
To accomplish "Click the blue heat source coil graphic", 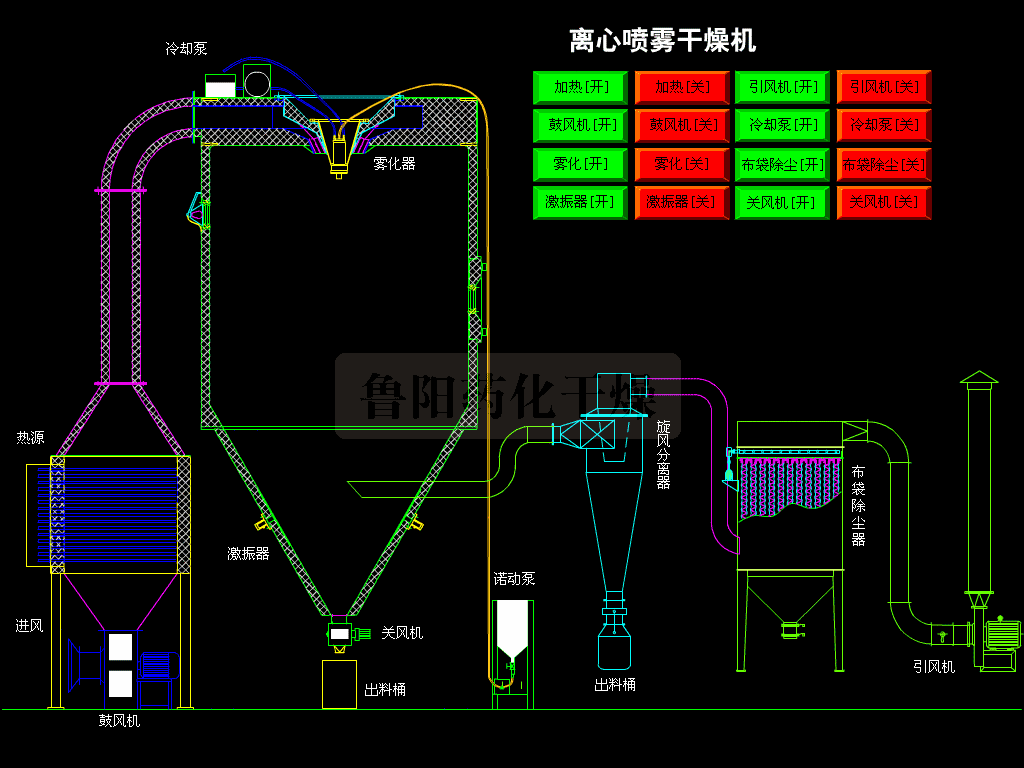I will point(108,515).
